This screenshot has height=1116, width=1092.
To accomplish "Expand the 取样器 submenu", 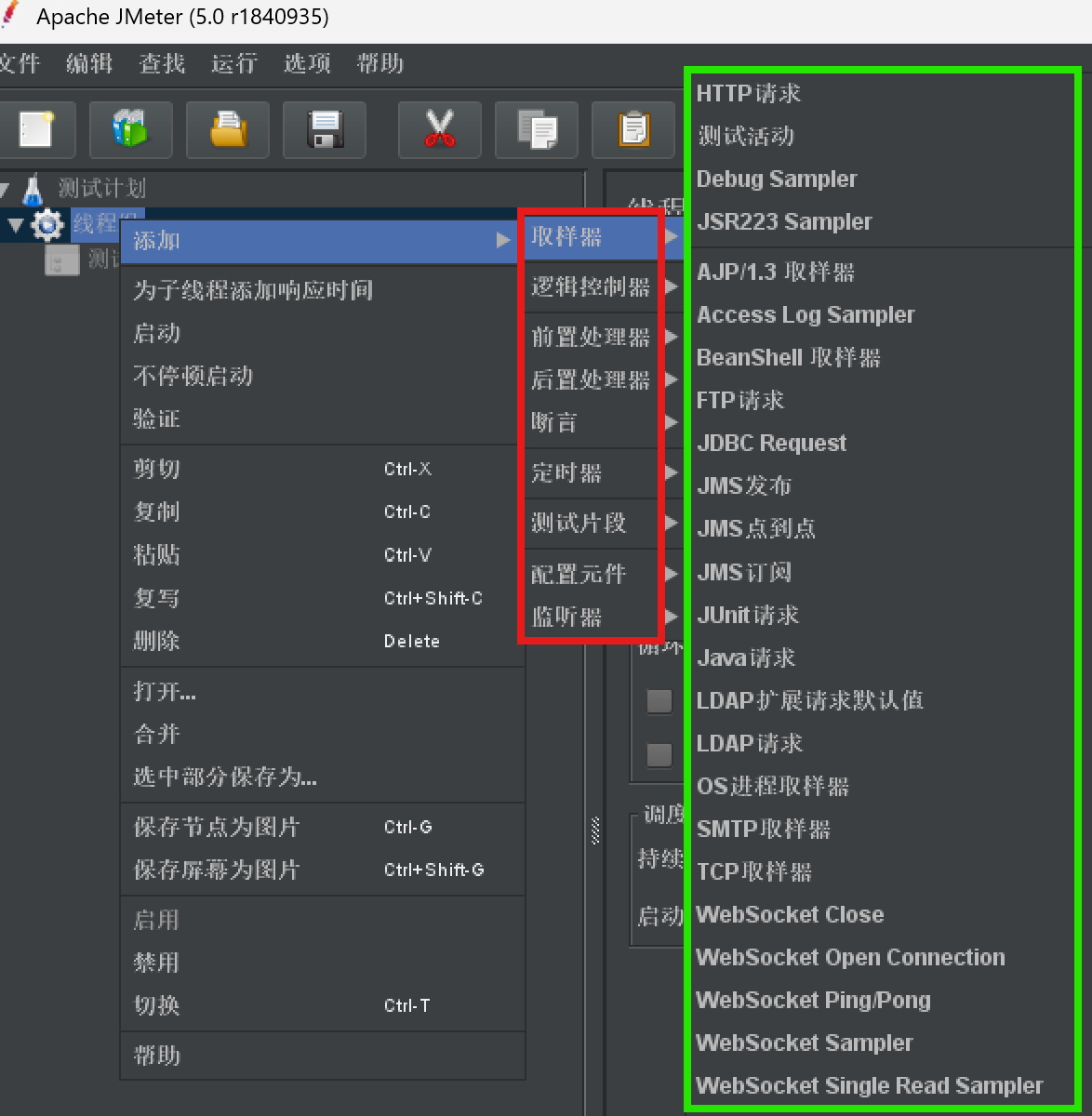I will (x=601, y=237).
